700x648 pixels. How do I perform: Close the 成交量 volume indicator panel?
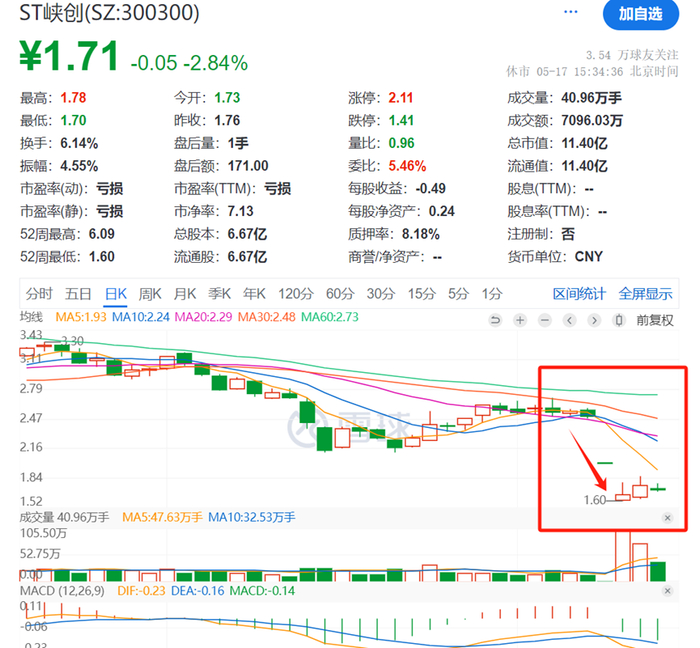[x=667, y=518]
